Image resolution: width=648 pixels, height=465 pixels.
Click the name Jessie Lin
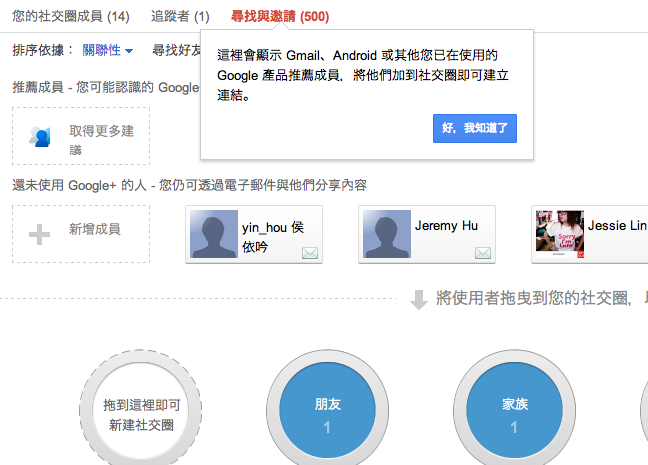(x=617, y=226)
